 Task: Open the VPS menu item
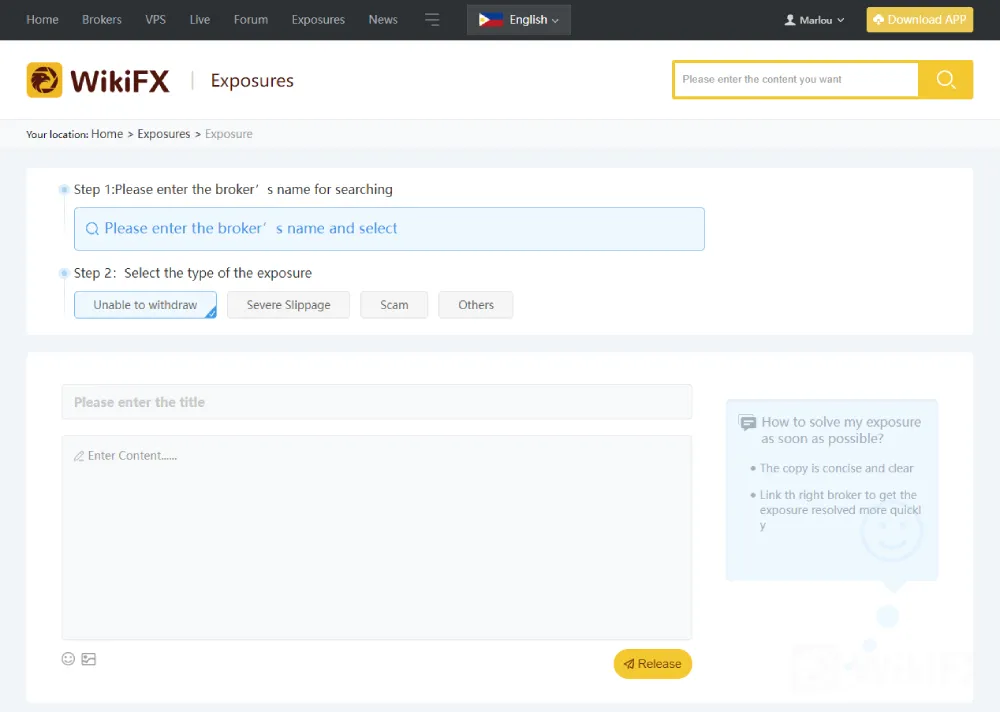pos(156,20)
